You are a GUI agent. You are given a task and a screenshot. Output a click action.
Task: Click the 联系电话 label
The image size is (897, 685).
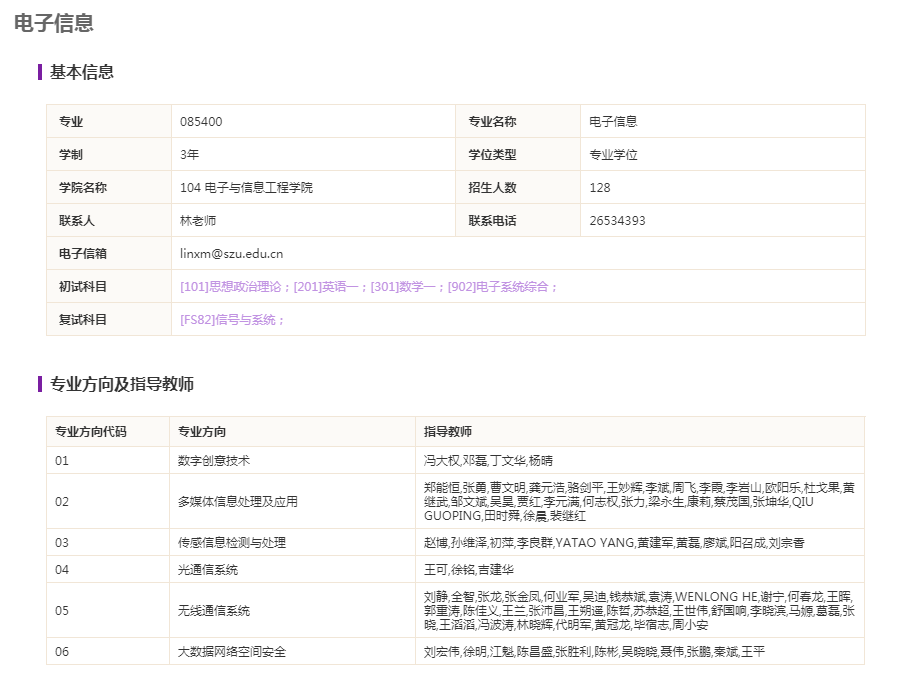(x=493, y=221)
